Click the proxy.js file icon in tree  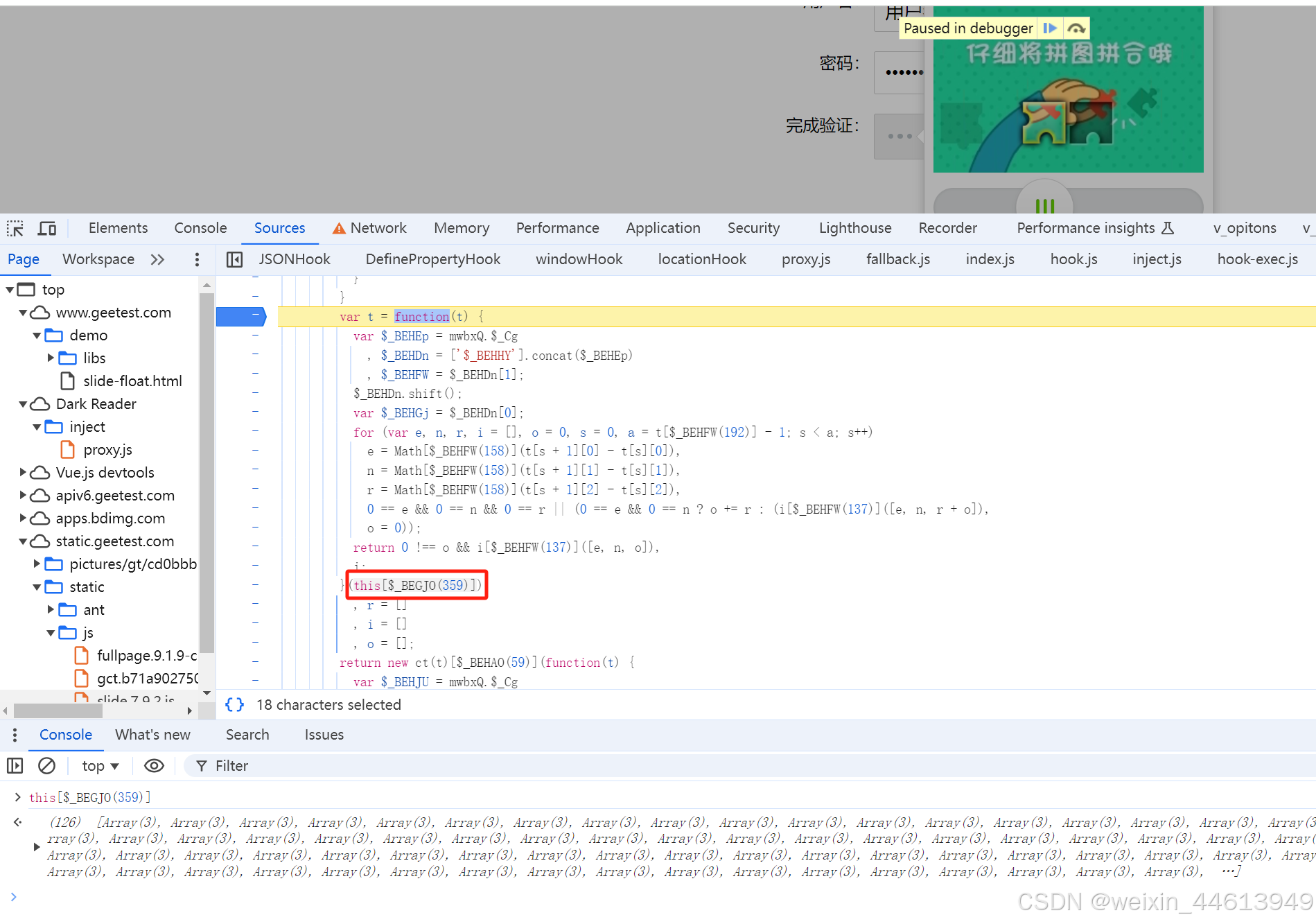pyautogui.click(x=67, y=449)
